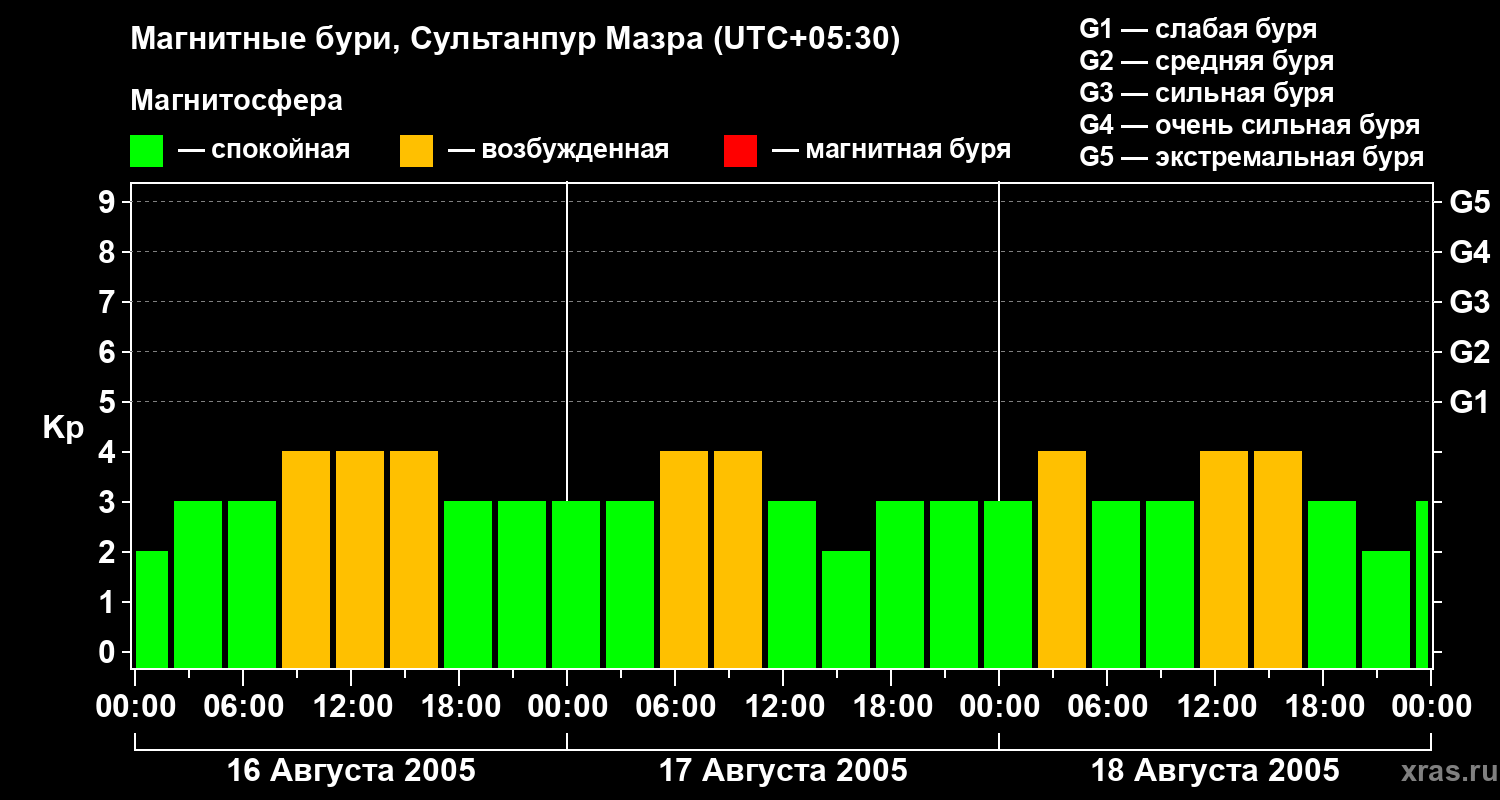Screen dimensions: 1500x800
Task: Click the leftmost '00:00' time label
Action: 135,707
